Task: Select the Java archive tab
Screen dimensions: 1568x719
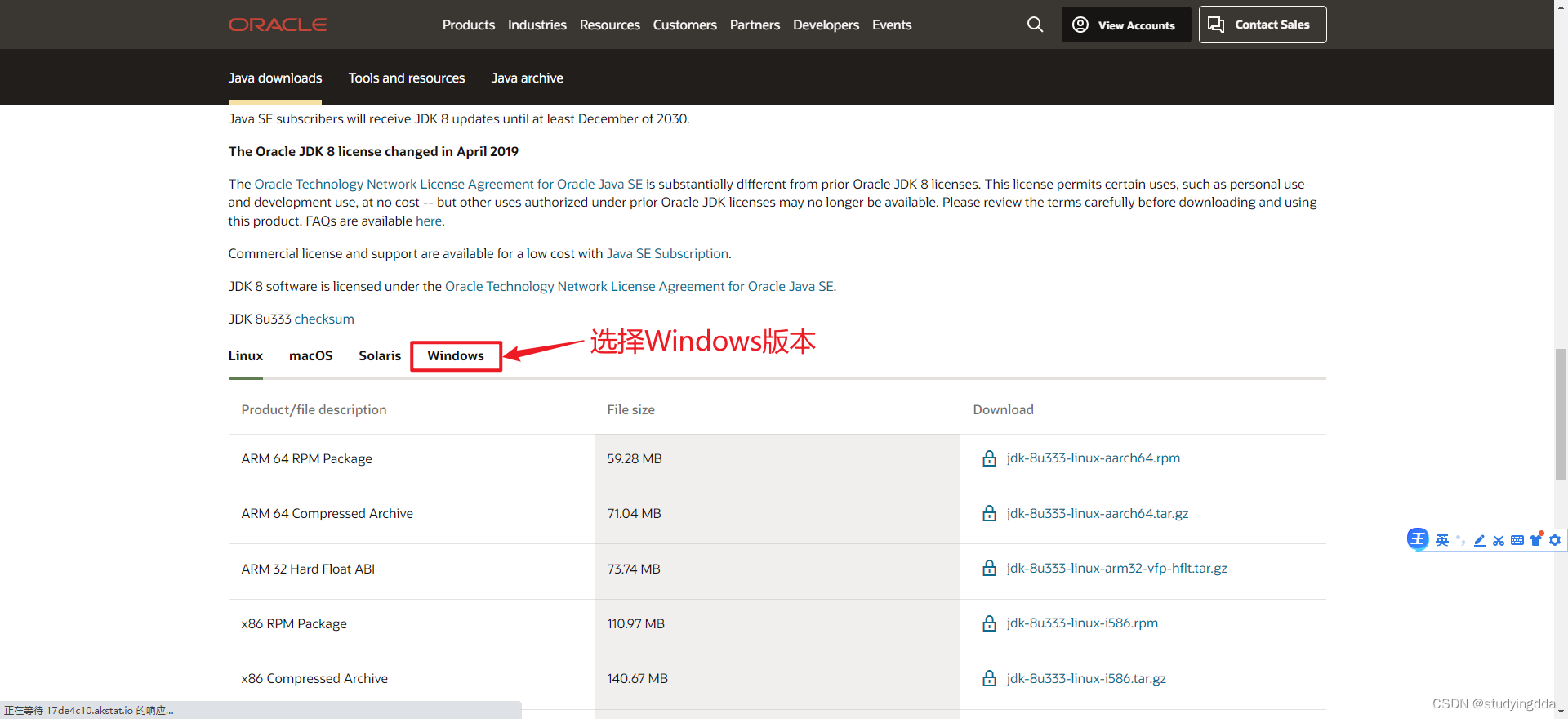Action: [528, 78]
